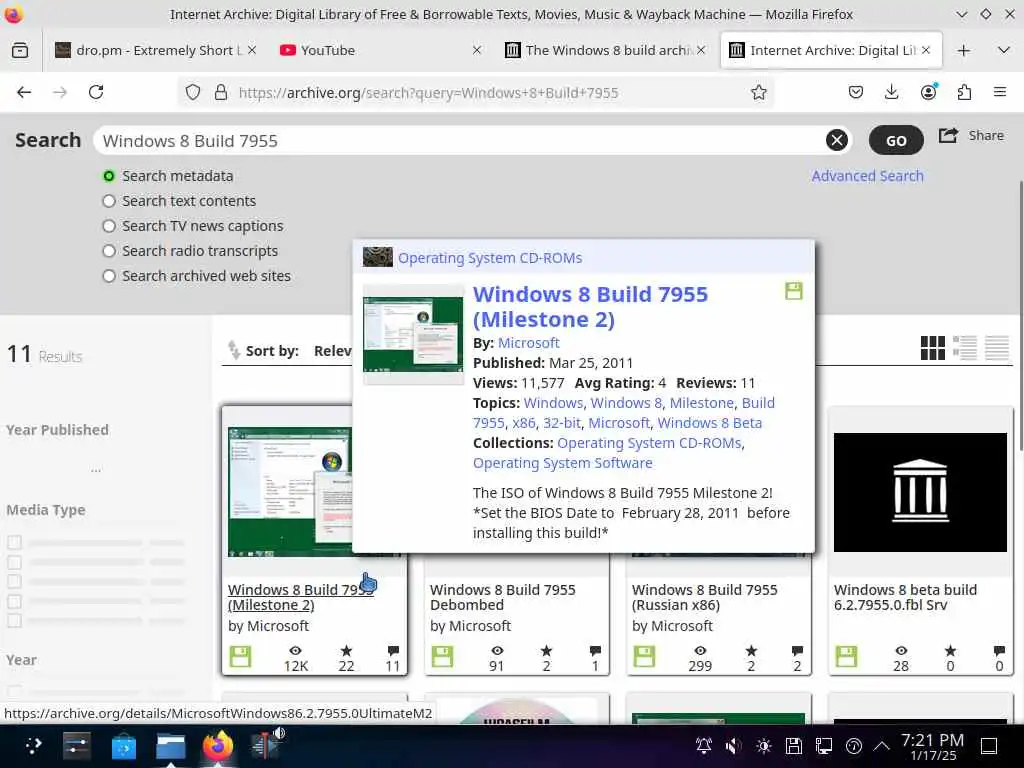The height and width of the screenshot is (768, 1024).
Task: Open Windows 8 Build 7955 Debombed item
Action: (x=502, y=597)
